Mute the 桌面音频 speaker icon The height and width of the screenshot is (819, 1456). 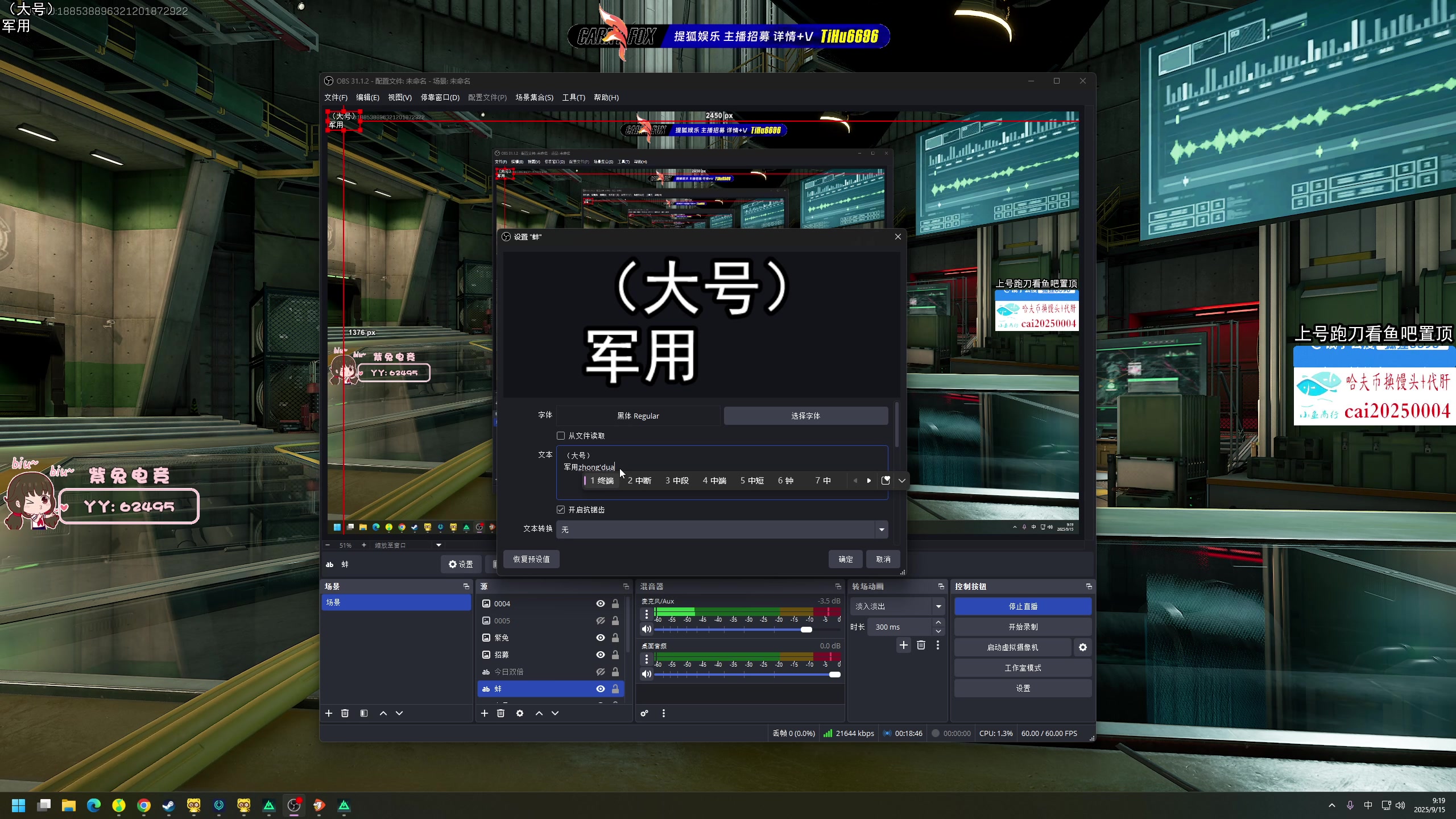point(646,674)
